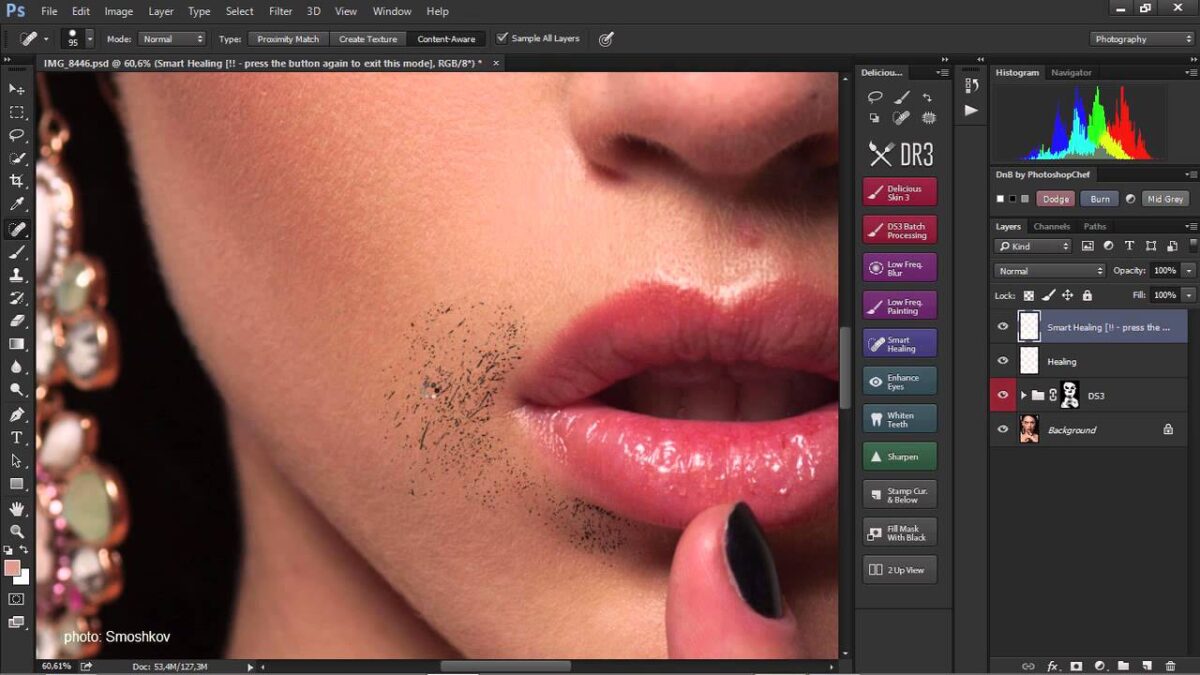Pick the Type tool
Image resolution: width=1200 pixels, height=675 pixels.
[x=17, y=438]
